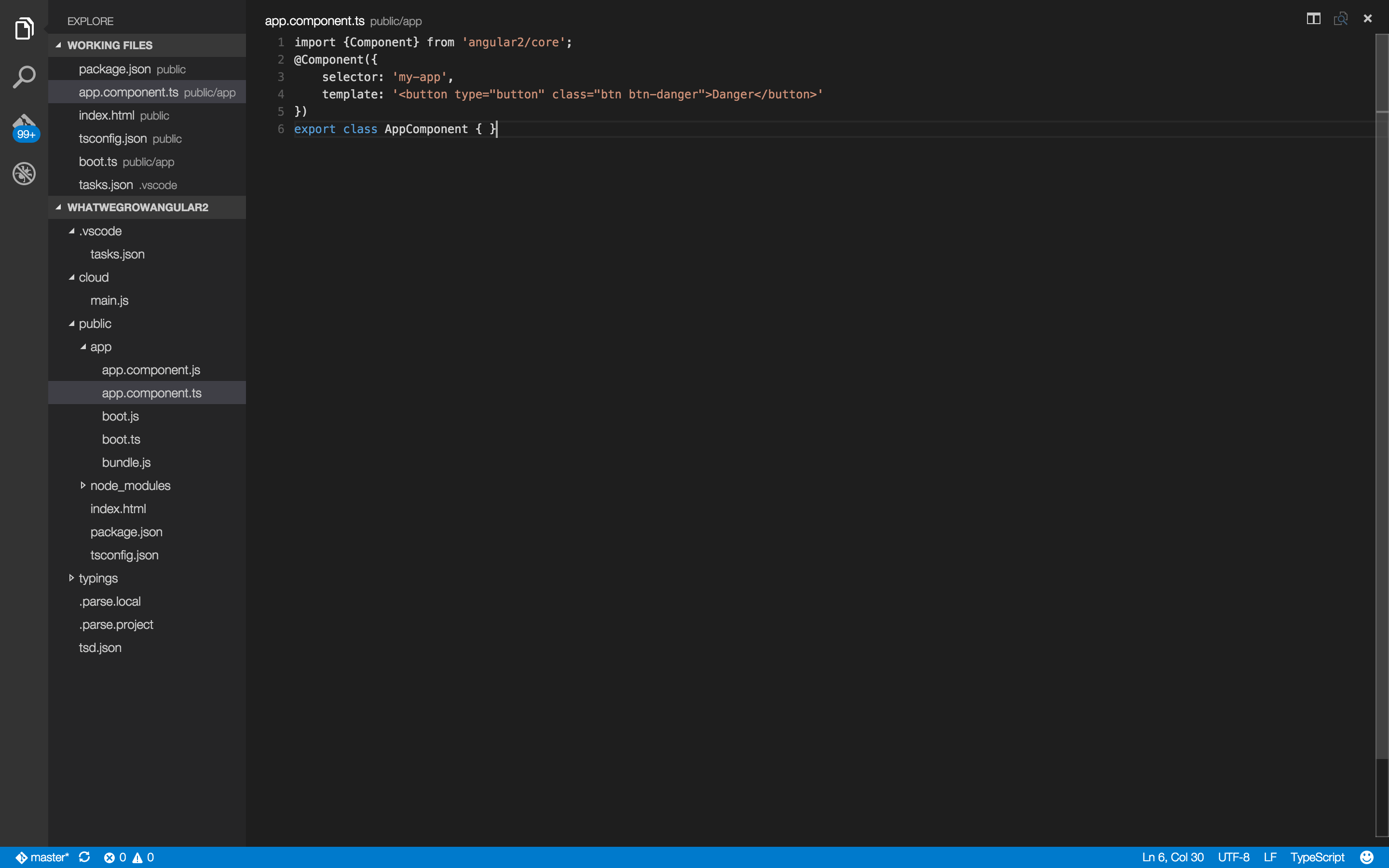Open the Debug view icon
The height and width of the screenshot is (868, 1389).
(24, 174)
